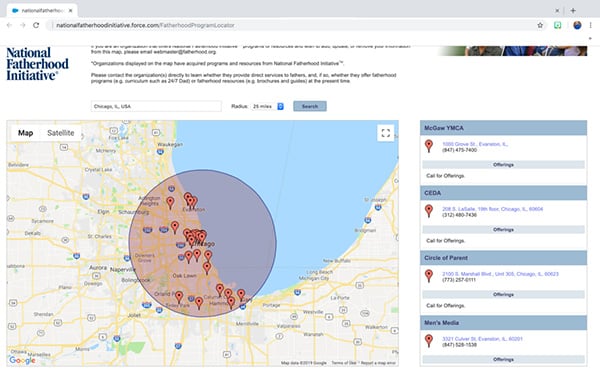Close the nationalfatherhood tab

click(x=70, y=11)
